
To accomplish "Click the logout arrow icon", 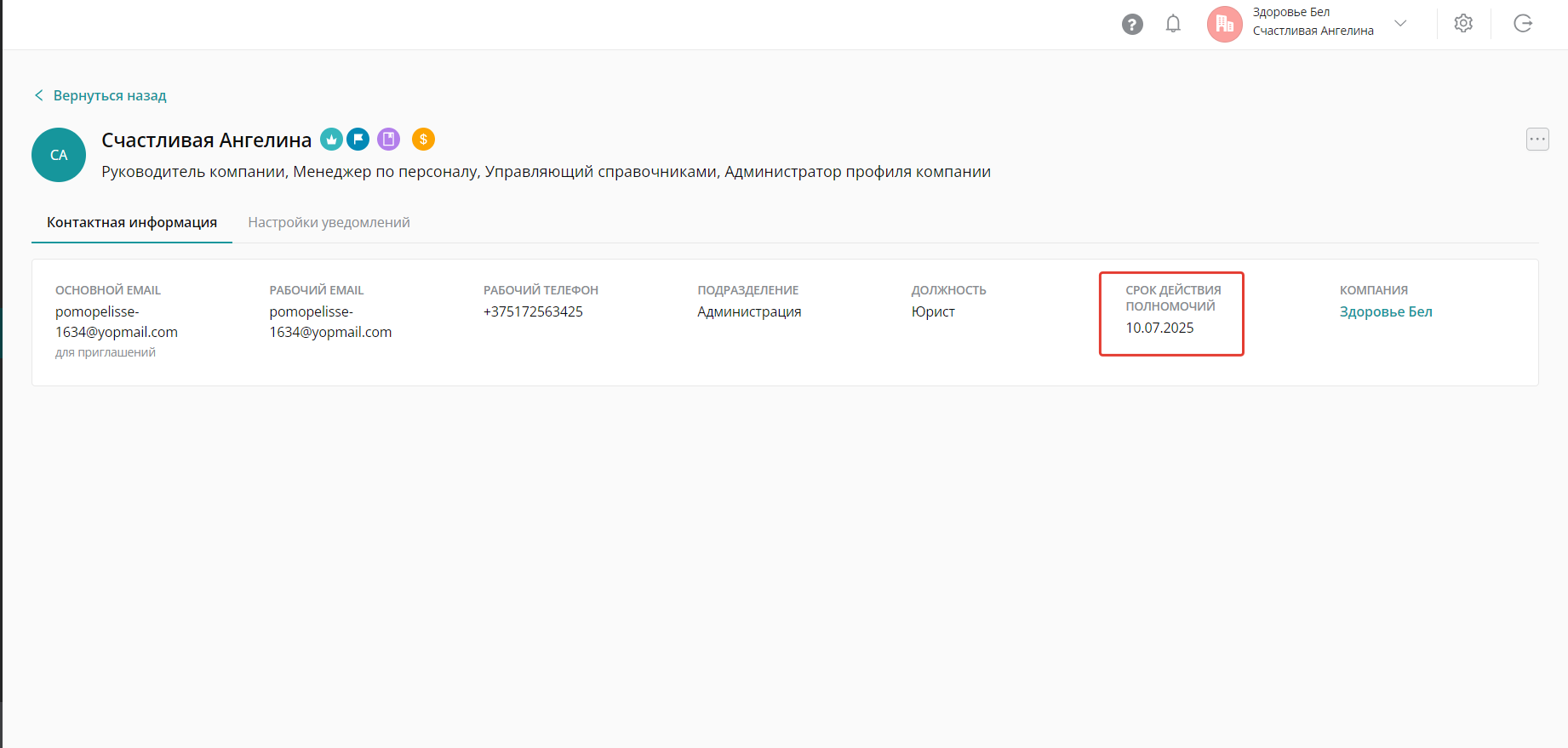I will [1523, 24].
